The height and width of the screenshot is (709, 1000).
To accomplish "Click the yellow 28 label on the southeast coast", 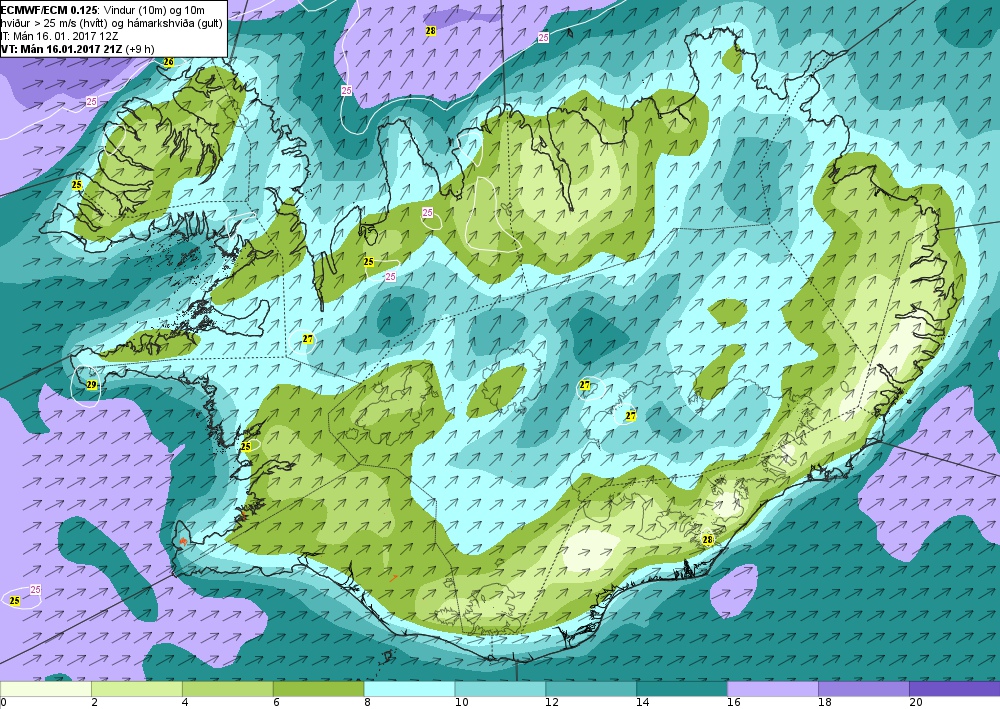I will (707, 539).
